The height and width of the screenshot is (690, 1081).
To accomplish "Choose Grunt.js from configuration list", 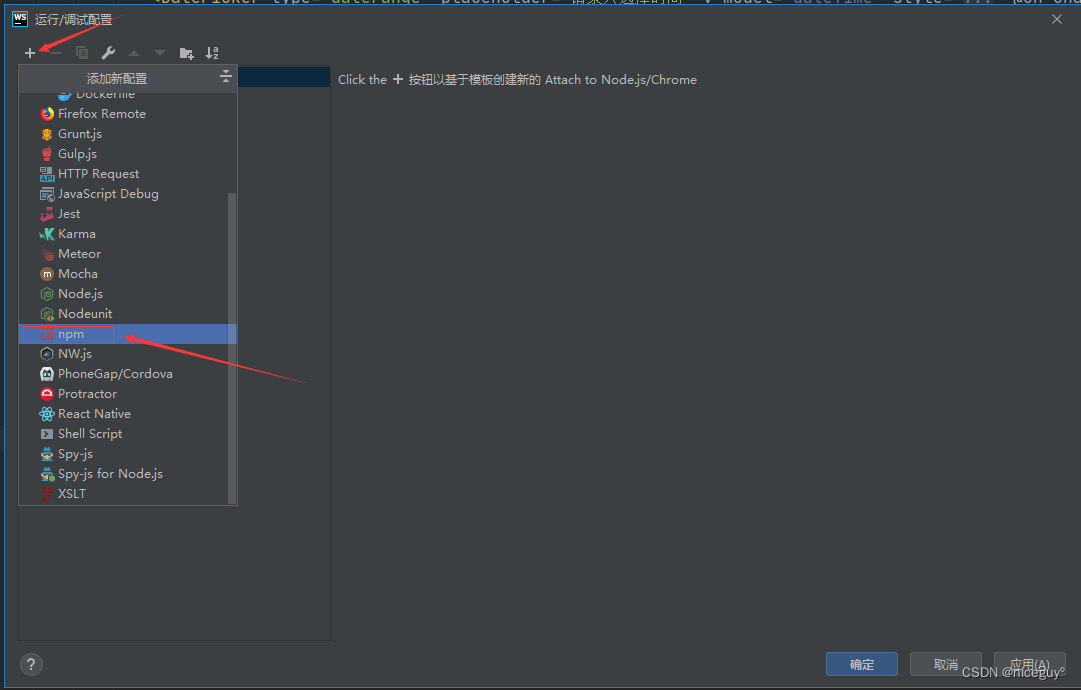I will 128,134.
